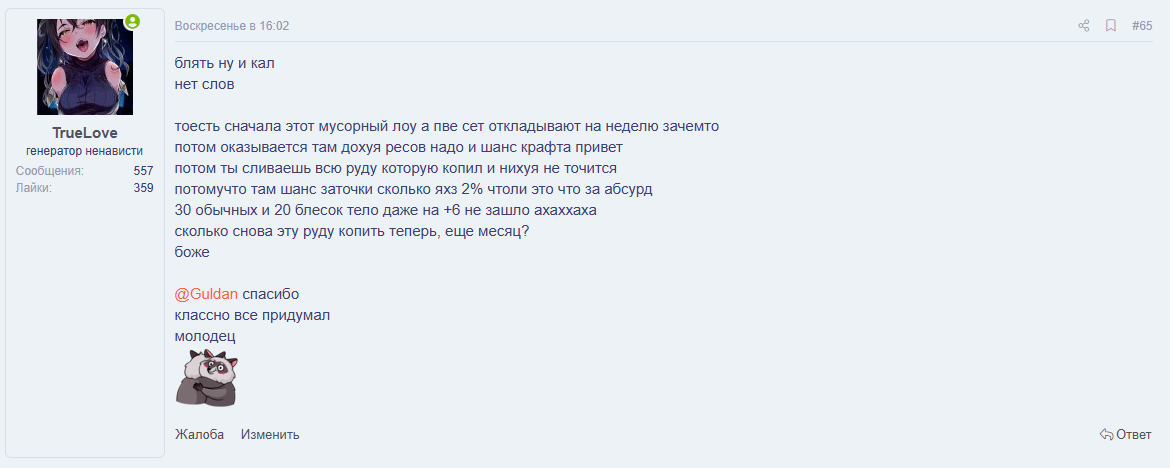Open the 557 message count
This screenshot has height=468, width=1170.
(x=143, y=171)
